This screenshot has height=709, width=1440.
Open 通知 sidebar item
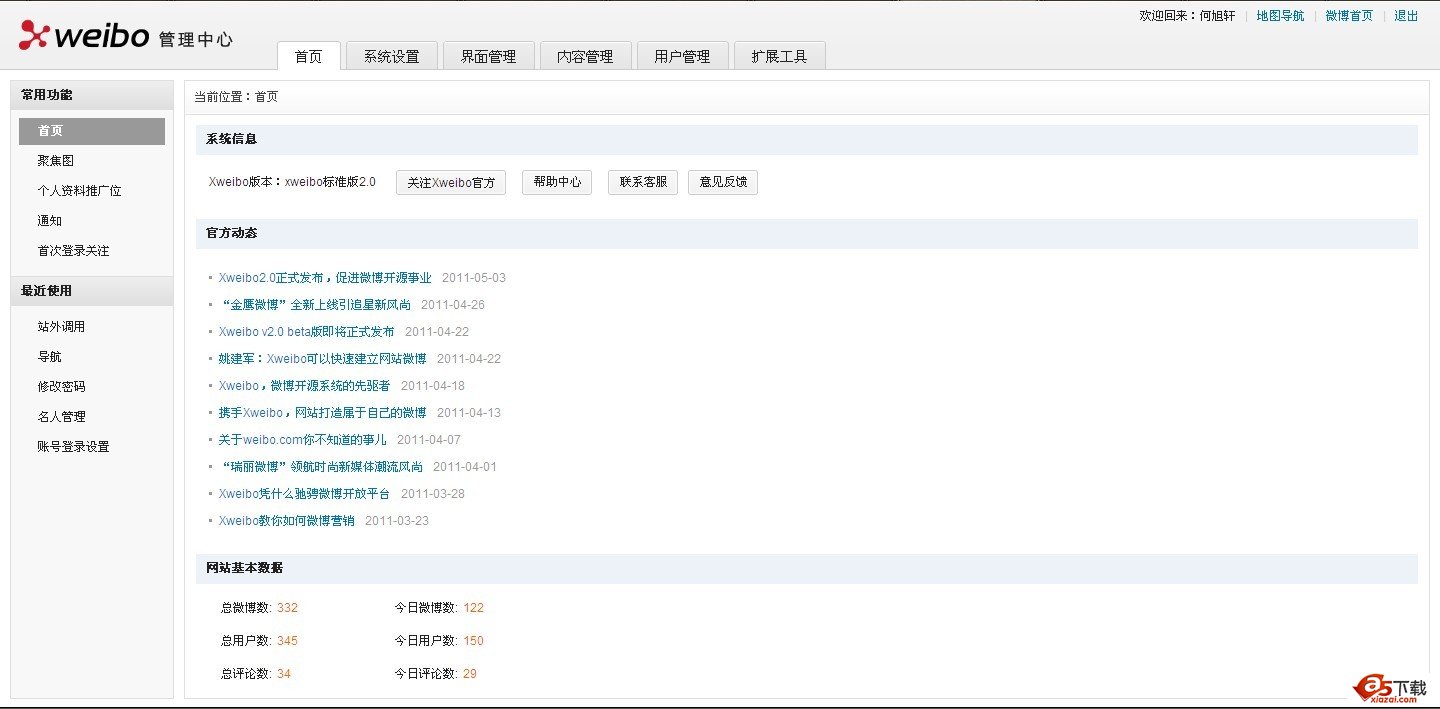pos(50,221)
